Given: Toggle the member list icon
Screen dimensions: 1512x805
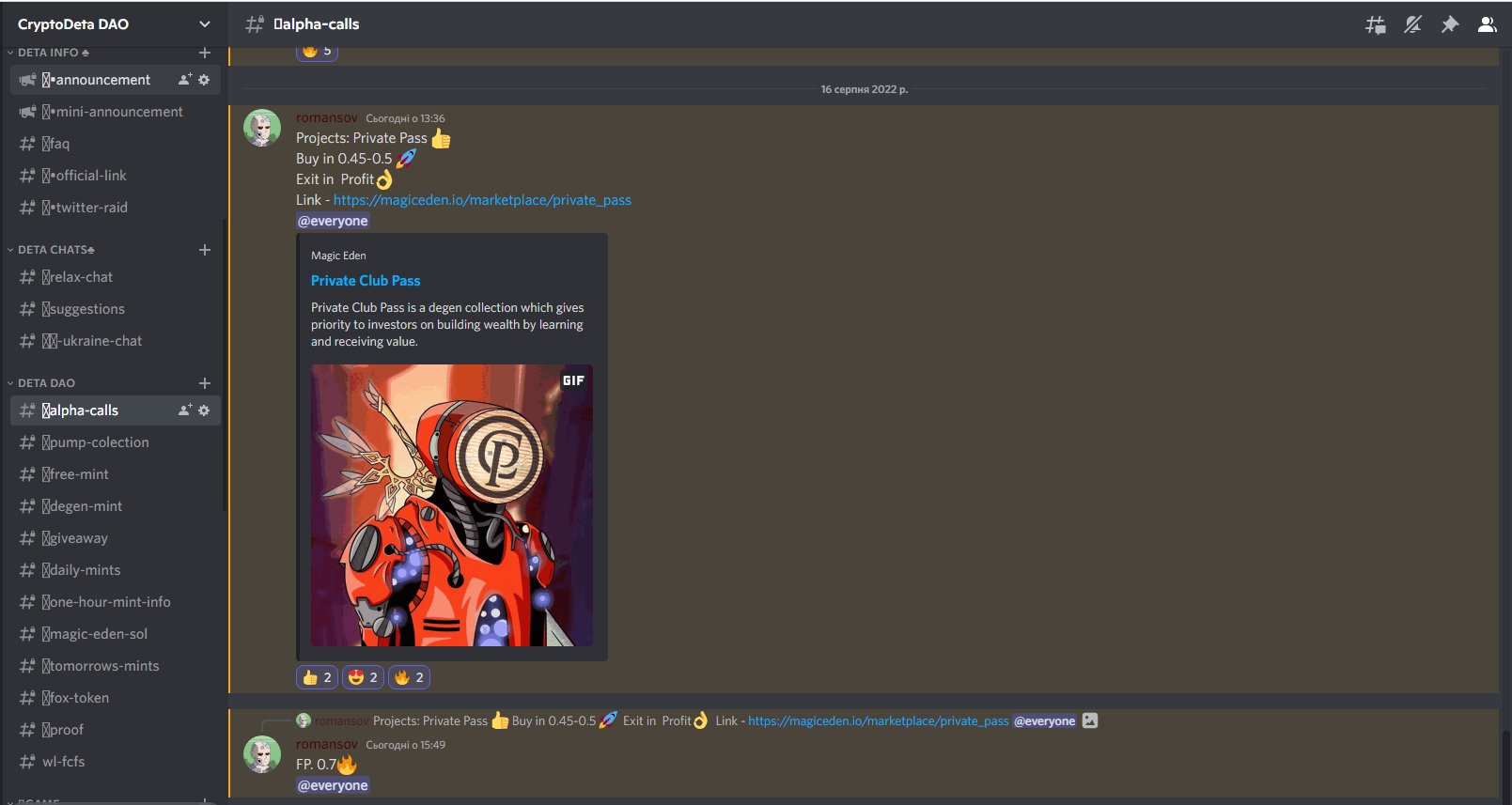Looking at the screenshot, I should pyautogui.click(x=1487, y=24).
